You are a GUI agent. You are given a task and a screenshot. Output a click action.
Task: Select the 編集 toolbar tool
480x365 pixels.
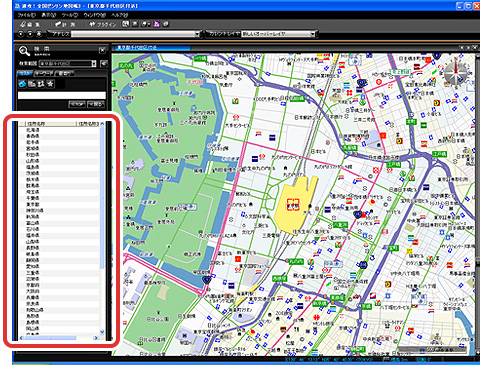click(x=30, y=24)
